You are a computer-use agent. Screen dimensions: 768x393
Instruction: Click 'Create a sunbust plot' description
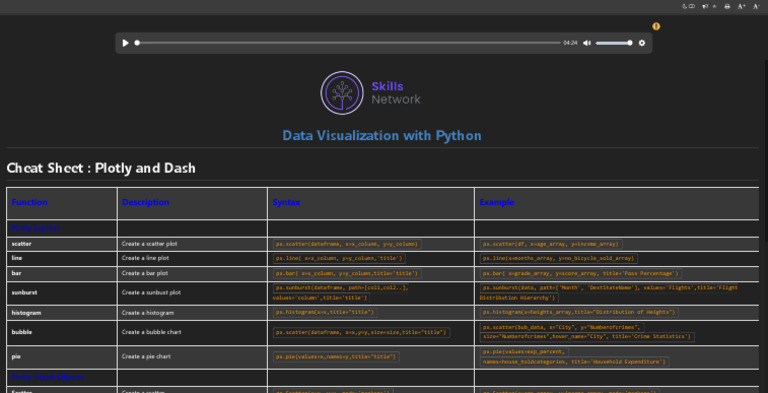click(x=151, y=293)
